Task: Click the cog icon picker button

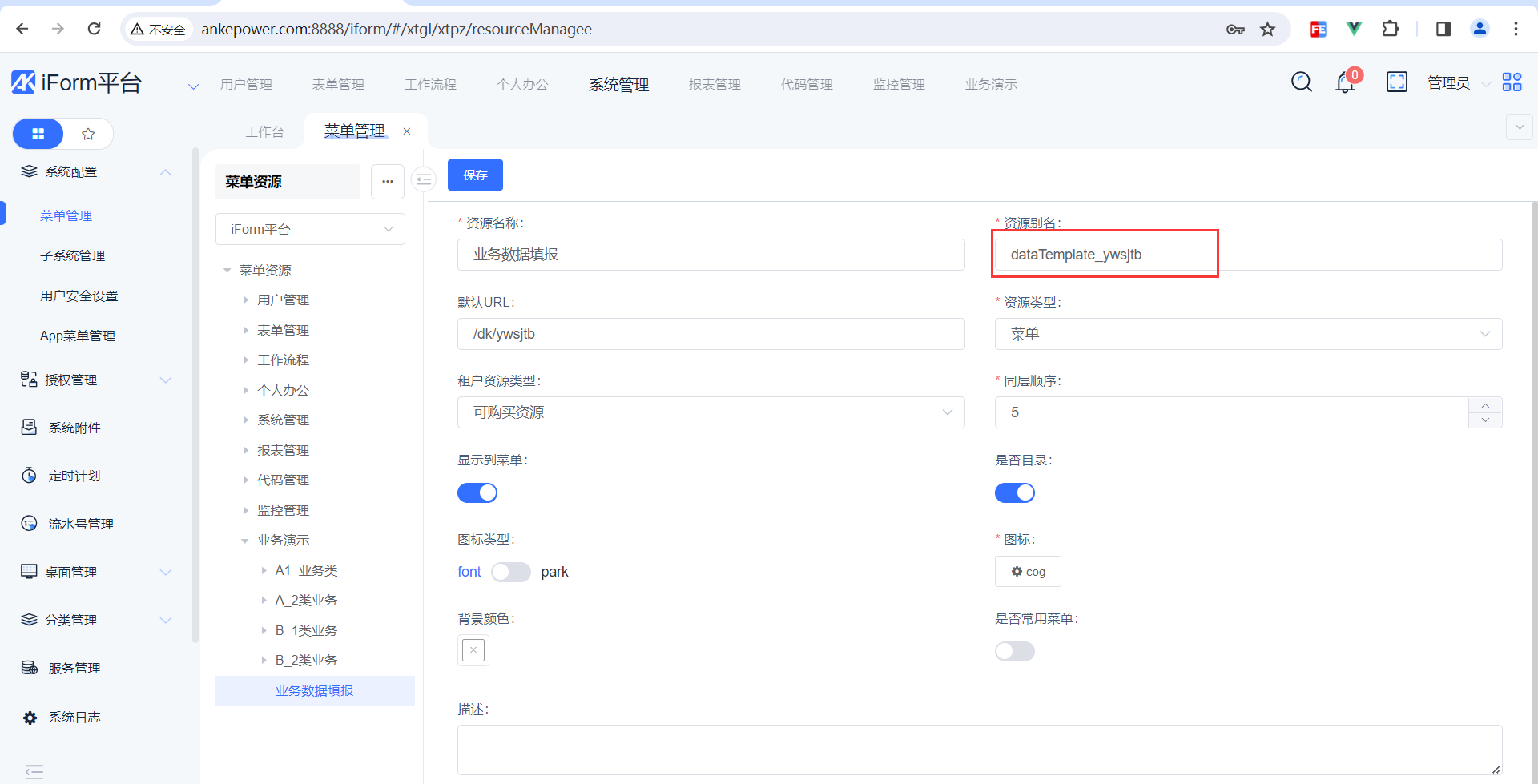Action: 1028,572
